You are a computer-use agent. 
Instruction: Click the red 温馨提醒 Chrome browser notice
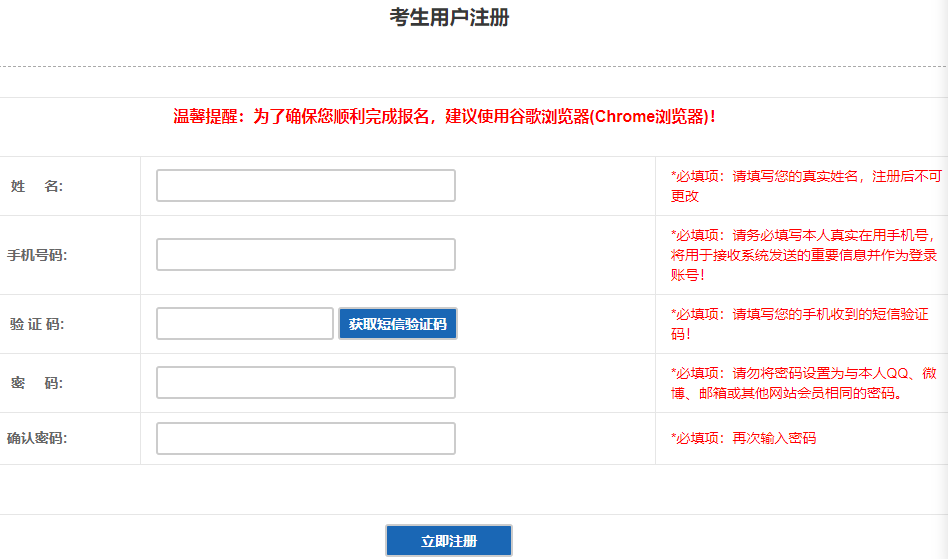pyautogui.click(x=445, y=117)
